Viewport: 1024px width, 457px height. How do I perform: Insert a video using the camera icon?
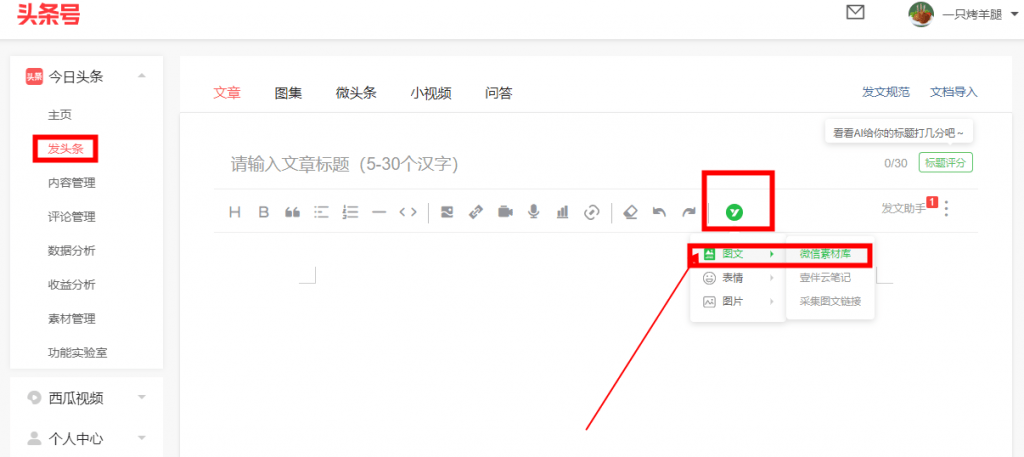tap(505, 212)
